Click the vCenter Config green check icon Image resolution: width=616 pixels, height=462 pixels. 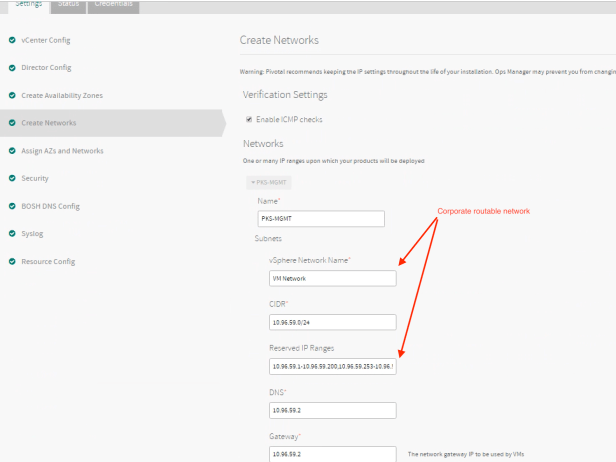11,40
